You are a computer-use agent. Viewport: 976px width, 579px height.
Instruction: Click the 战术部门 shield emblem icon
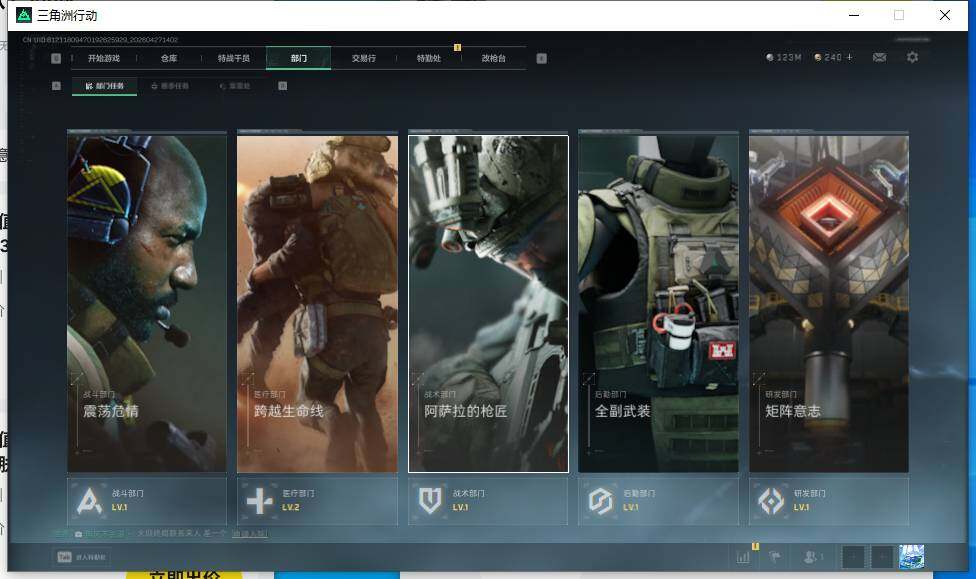430,501
